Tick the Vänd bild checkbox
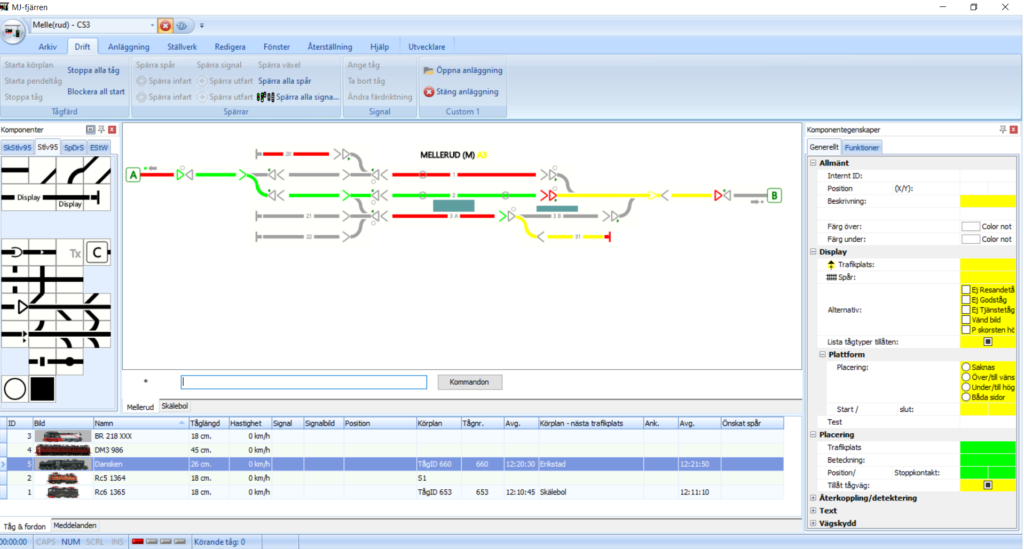The image size is (1024, 549). 966,319
